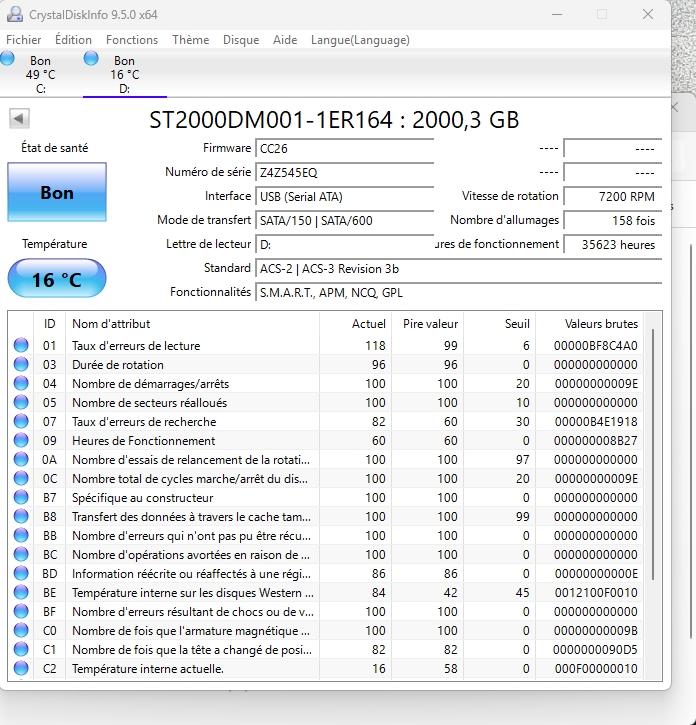Select the D: drive status orb
Screen dimensions: 696x725
click(x=92, y=58)
